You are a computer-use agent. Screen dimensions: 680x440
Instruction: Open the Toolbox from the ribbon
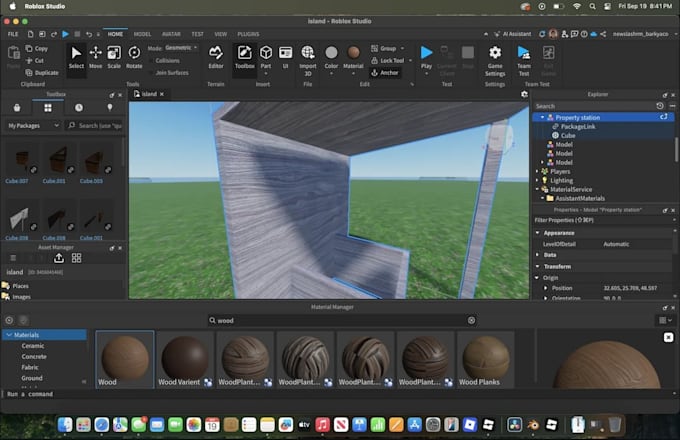pos(245,58)
